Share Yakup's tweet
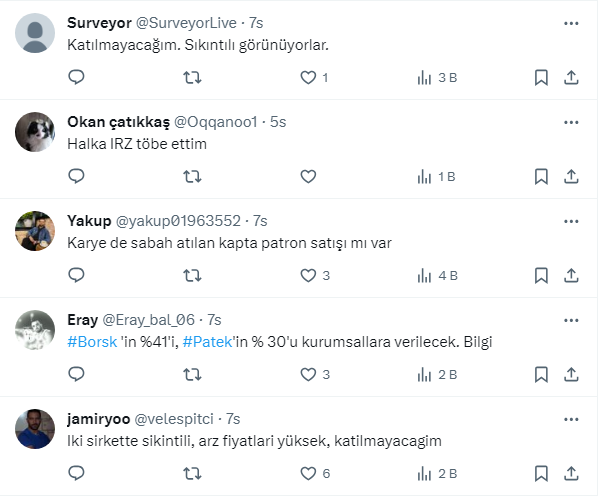Screen dimensions: 604x496 tap(571, 275)
